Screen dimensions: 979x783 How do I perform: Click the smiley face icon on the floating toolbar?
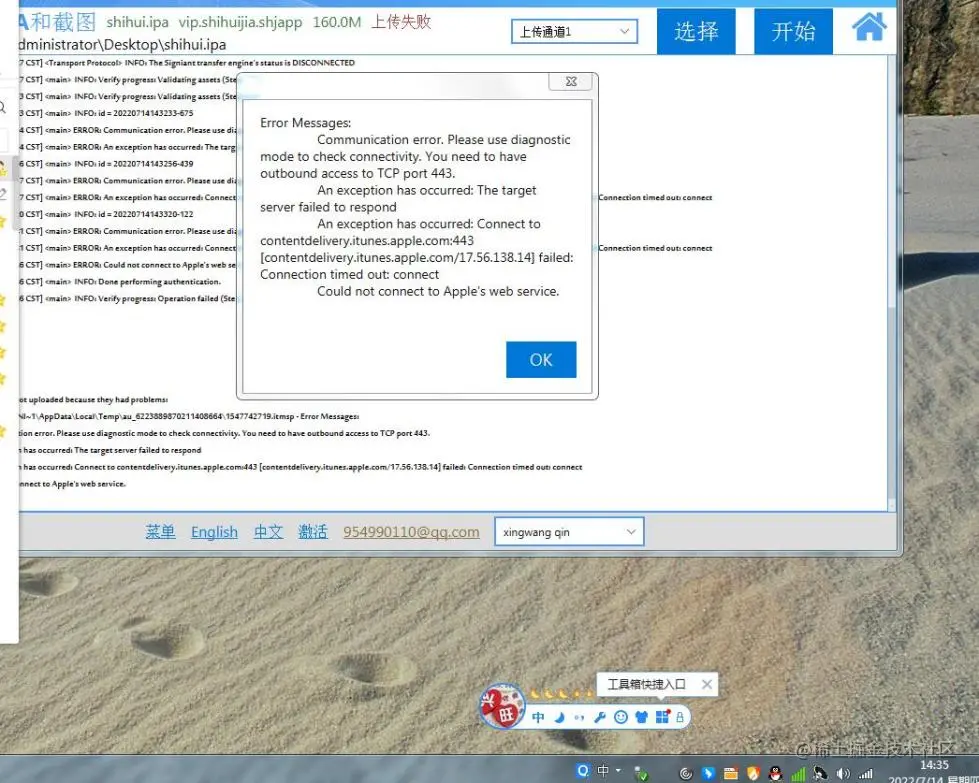(621, 717)
